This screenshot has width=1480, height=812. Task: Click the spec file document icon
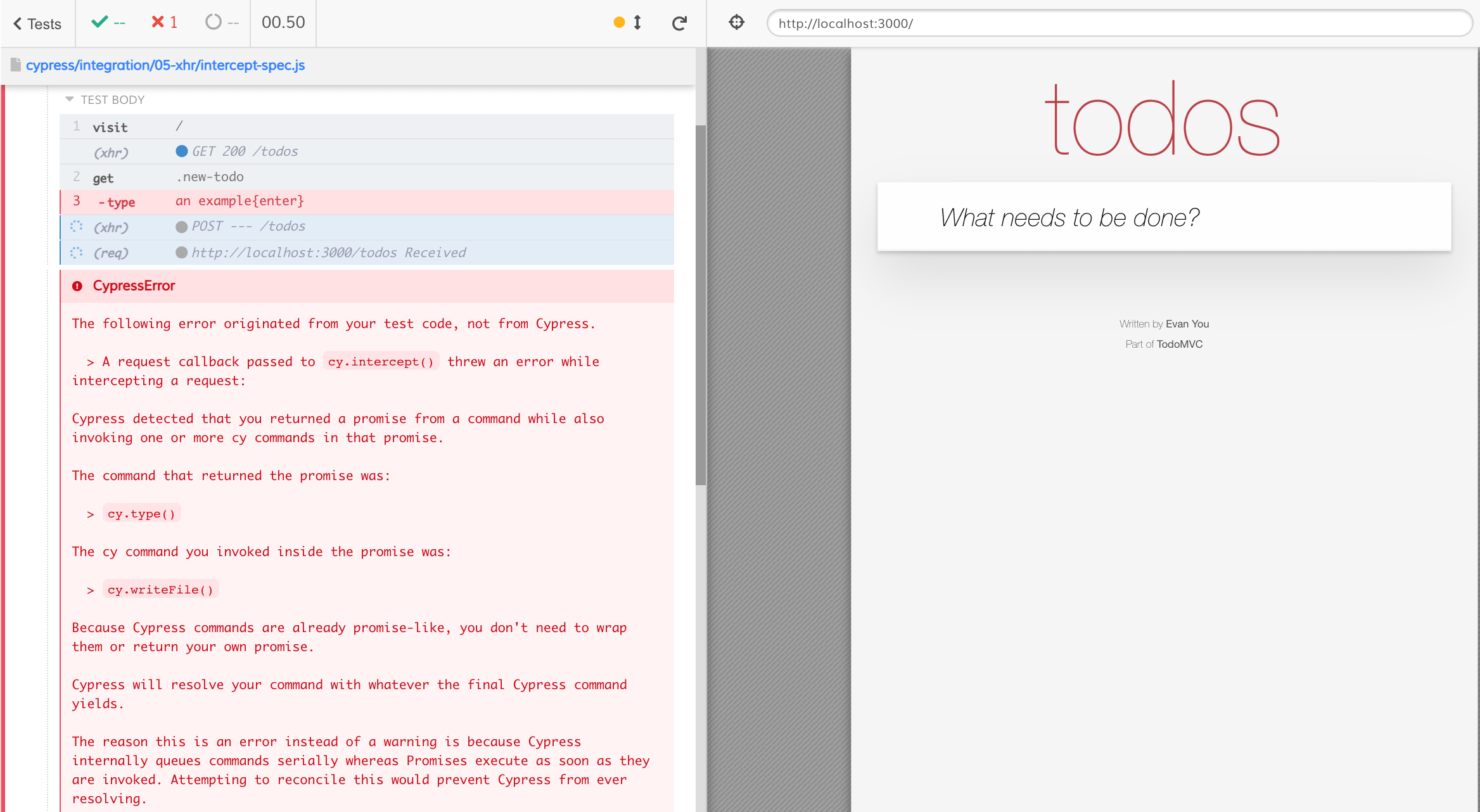tap(15, 65)
